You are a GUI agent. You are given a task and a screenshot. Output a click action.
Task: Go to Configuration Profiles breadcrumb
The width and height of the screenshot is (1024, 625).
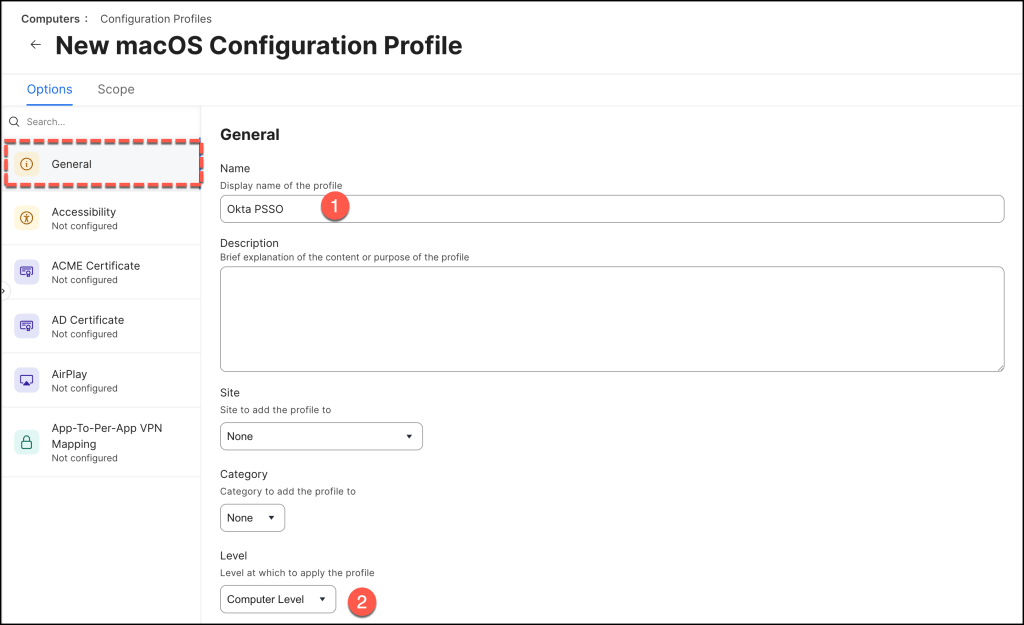154,19
